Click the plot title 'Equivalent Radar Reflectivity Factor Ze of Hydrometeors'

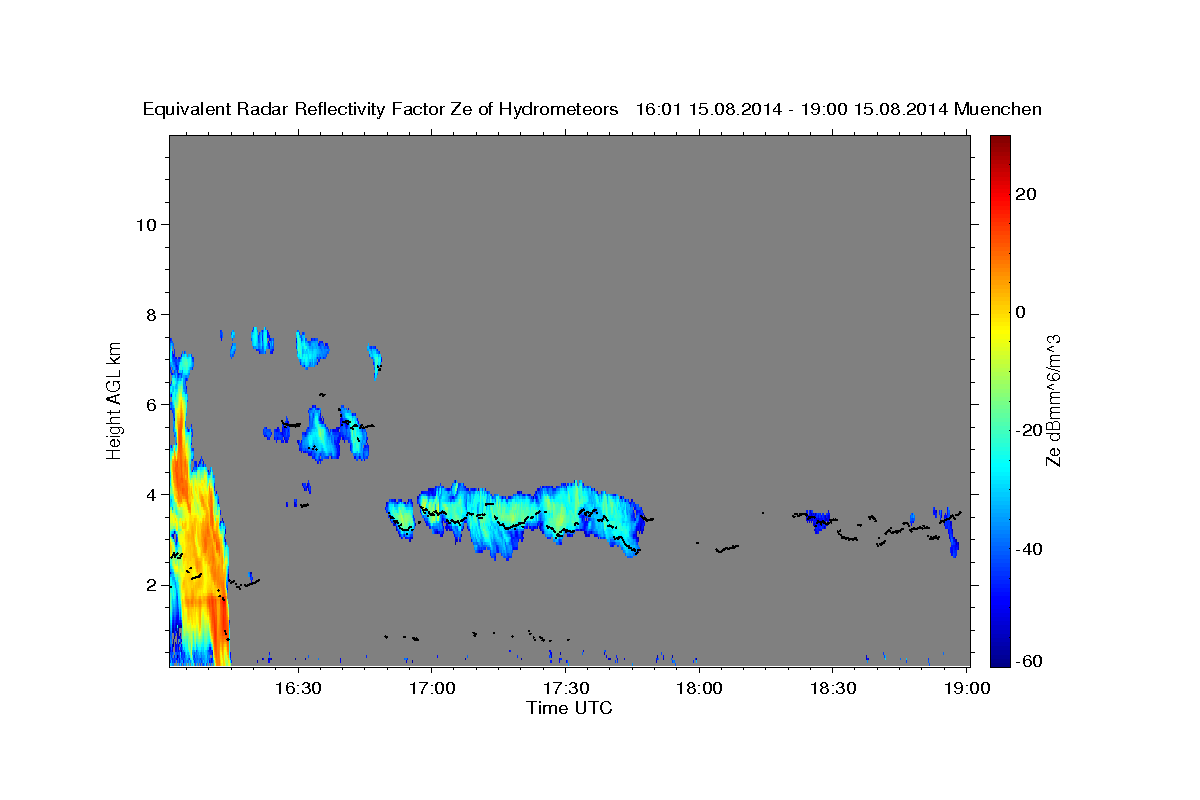[380, 110]
